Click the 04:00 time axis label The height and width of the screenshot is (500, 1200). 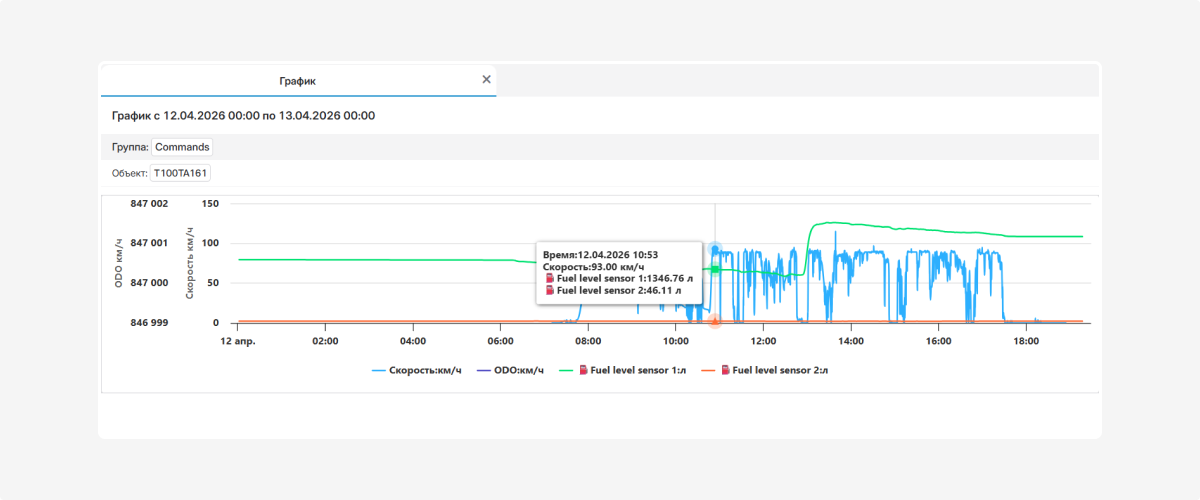413,341
